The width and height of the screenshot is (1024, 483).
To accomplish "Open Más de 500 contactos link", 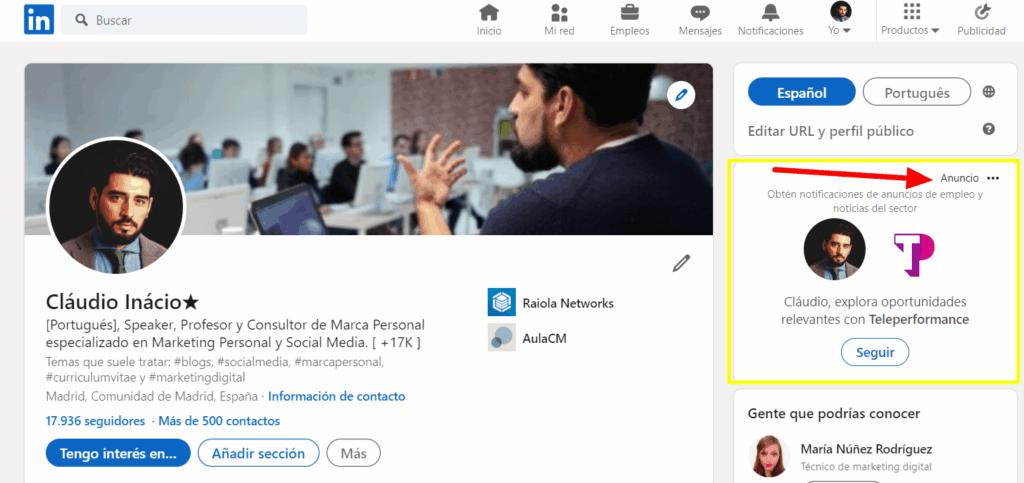I will 219,421.
